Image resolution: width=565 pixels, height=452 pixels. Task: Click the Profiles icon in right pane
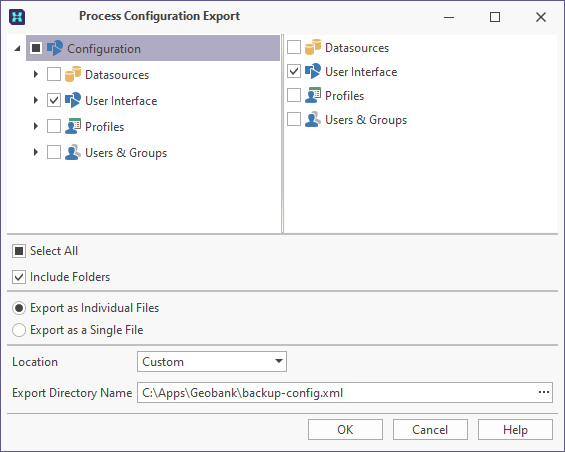312,95
